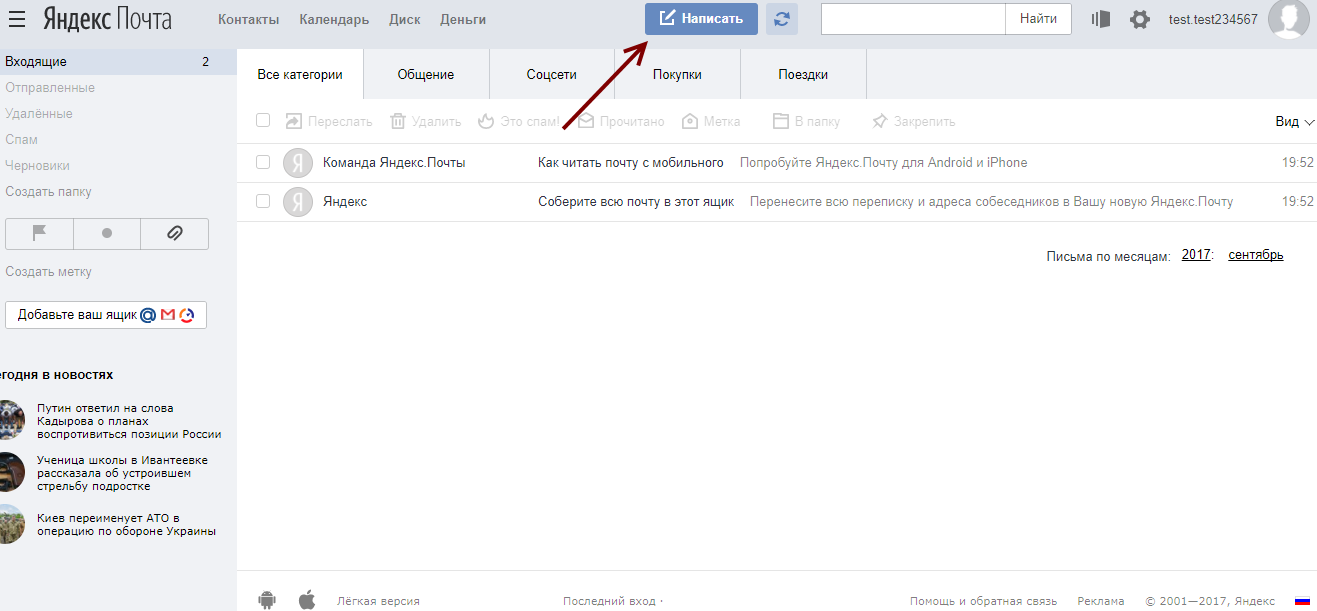Click the Apple app icon

[306, 600]
